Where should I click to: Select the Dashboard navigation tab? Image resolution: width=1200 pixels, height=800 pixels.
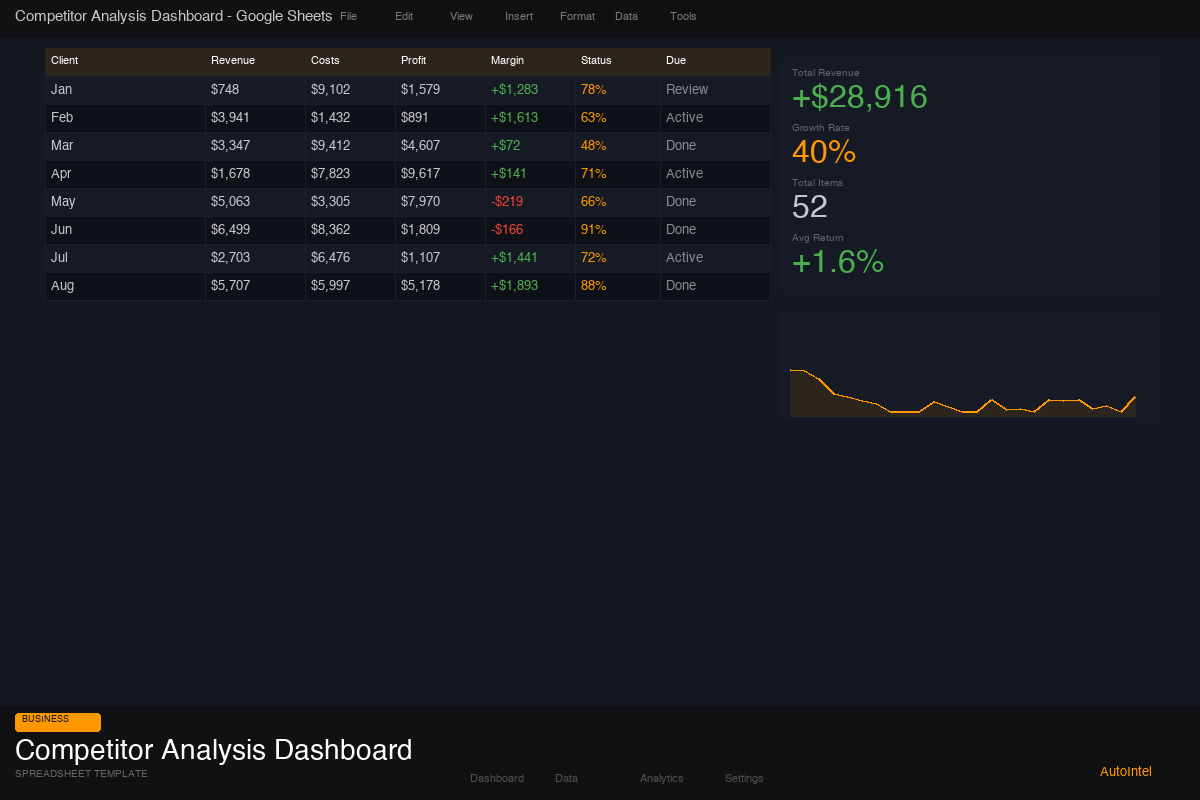(x=497, y=778)
